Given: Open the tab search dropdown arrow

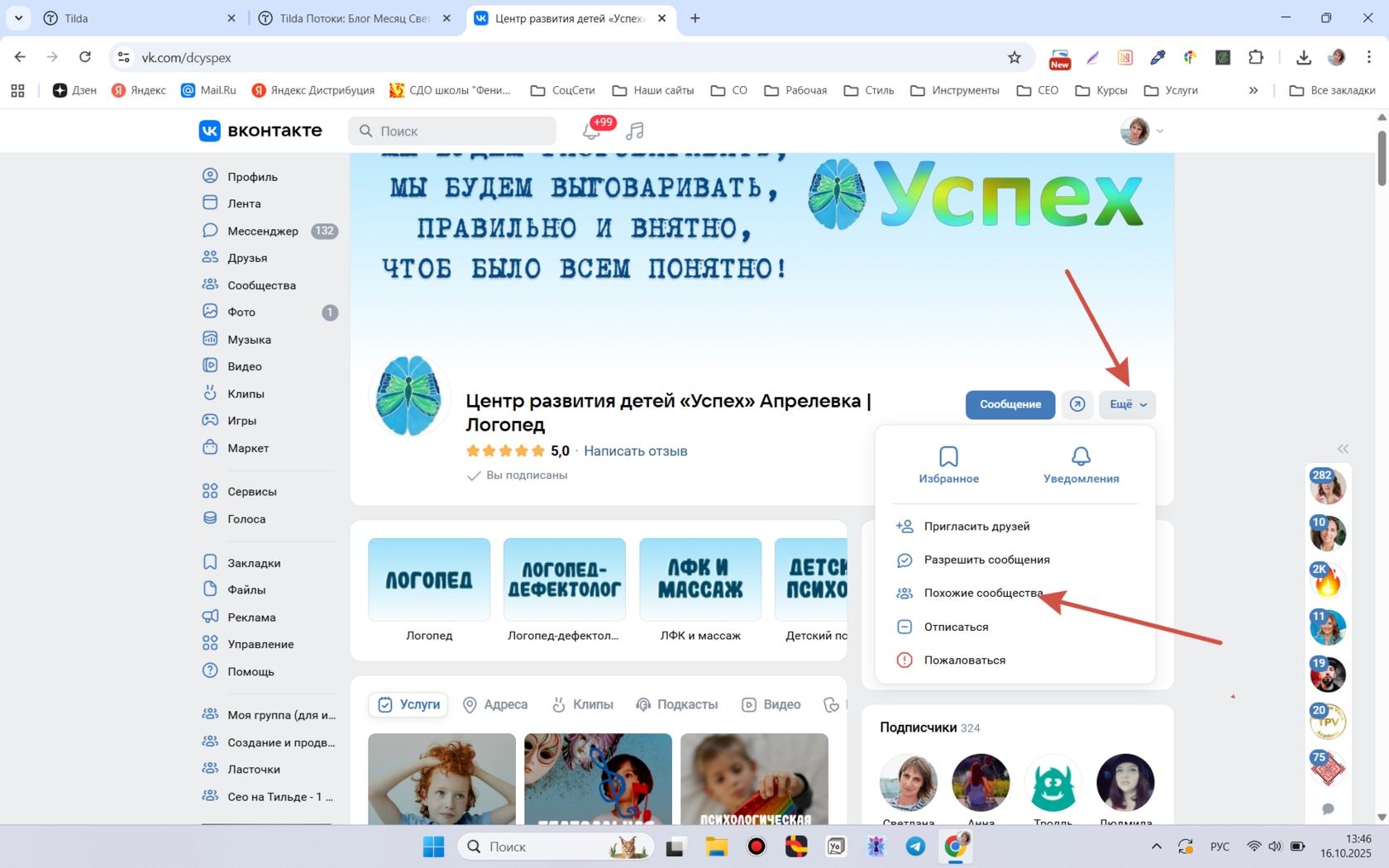Looking at the screenshot, I should click(18, 18).
